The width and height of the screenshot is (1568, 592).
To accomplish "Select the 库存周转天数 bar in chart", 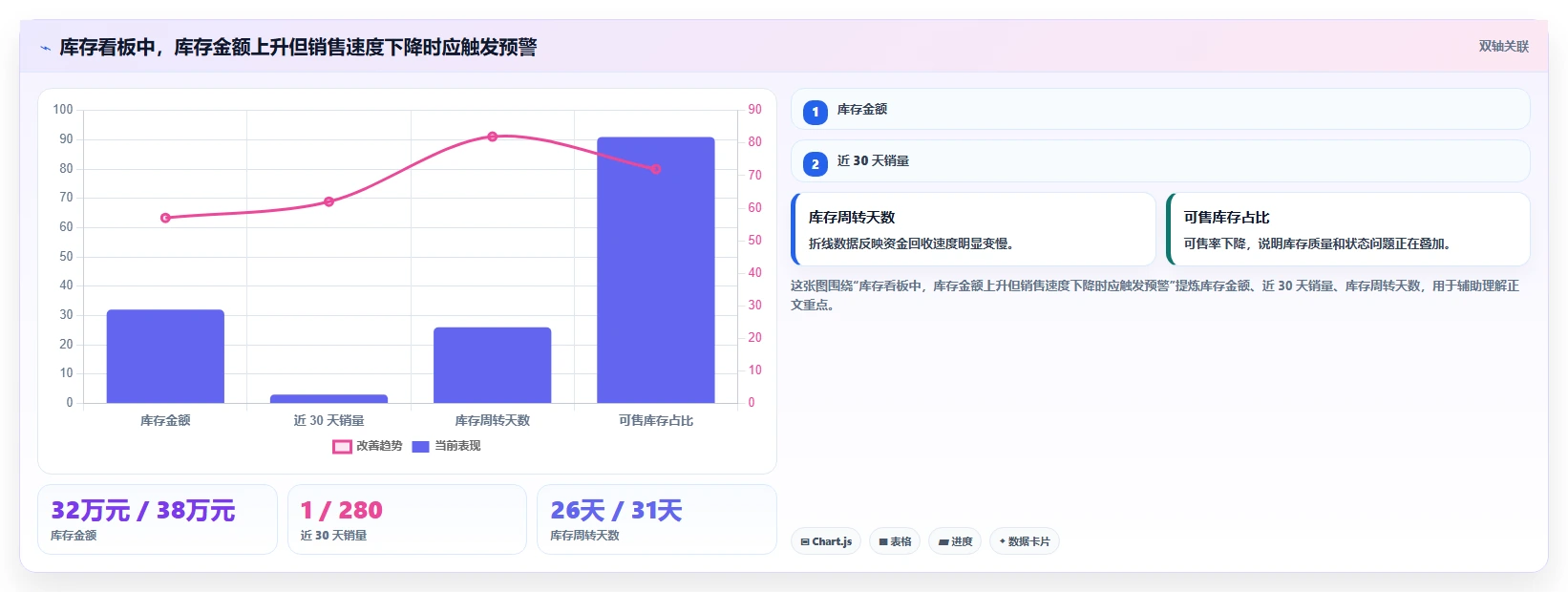I will click(x=492, y=365).
